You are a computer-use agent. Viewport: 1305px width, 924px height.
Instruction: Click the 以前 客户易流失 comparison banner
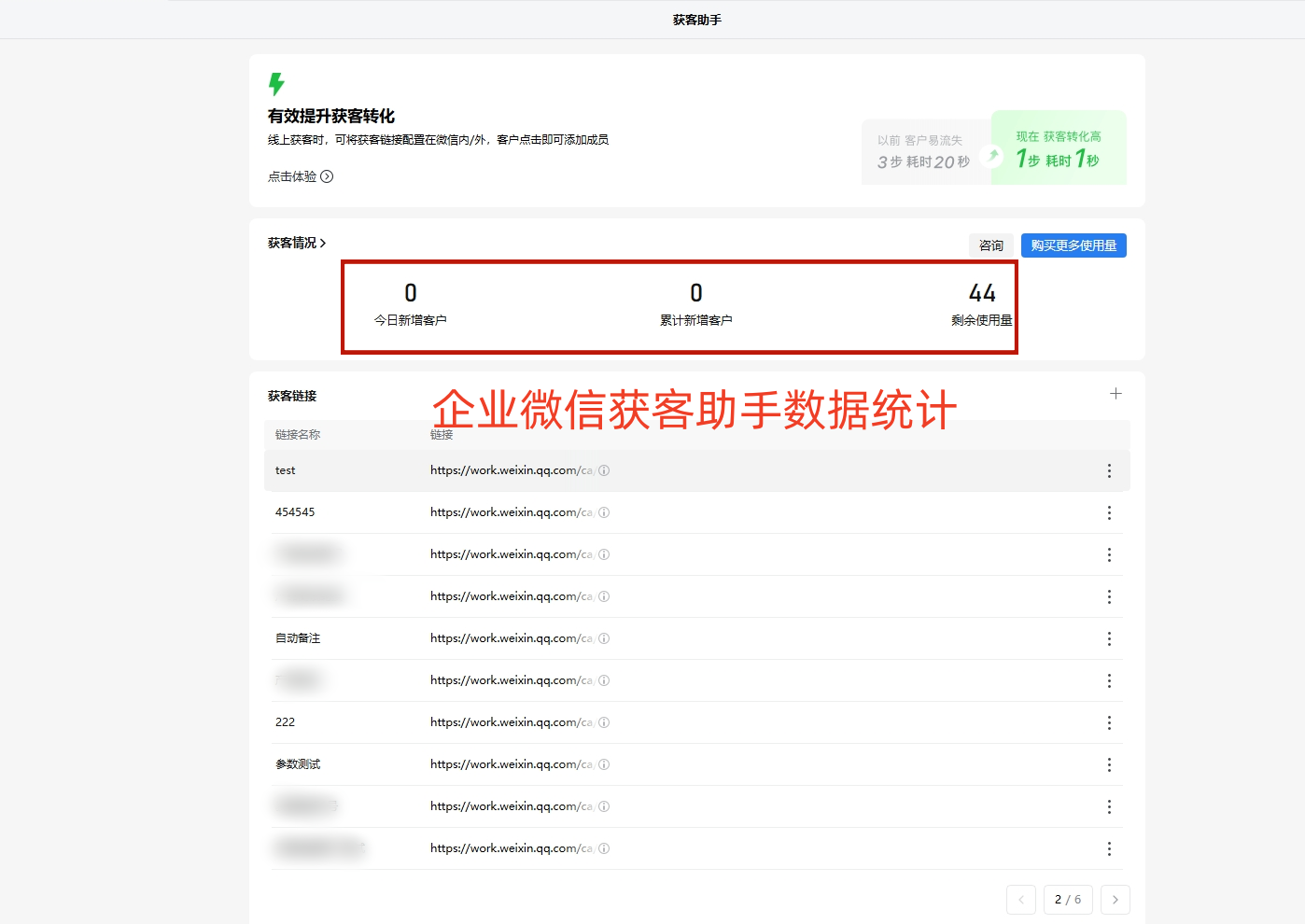point(925,152)
